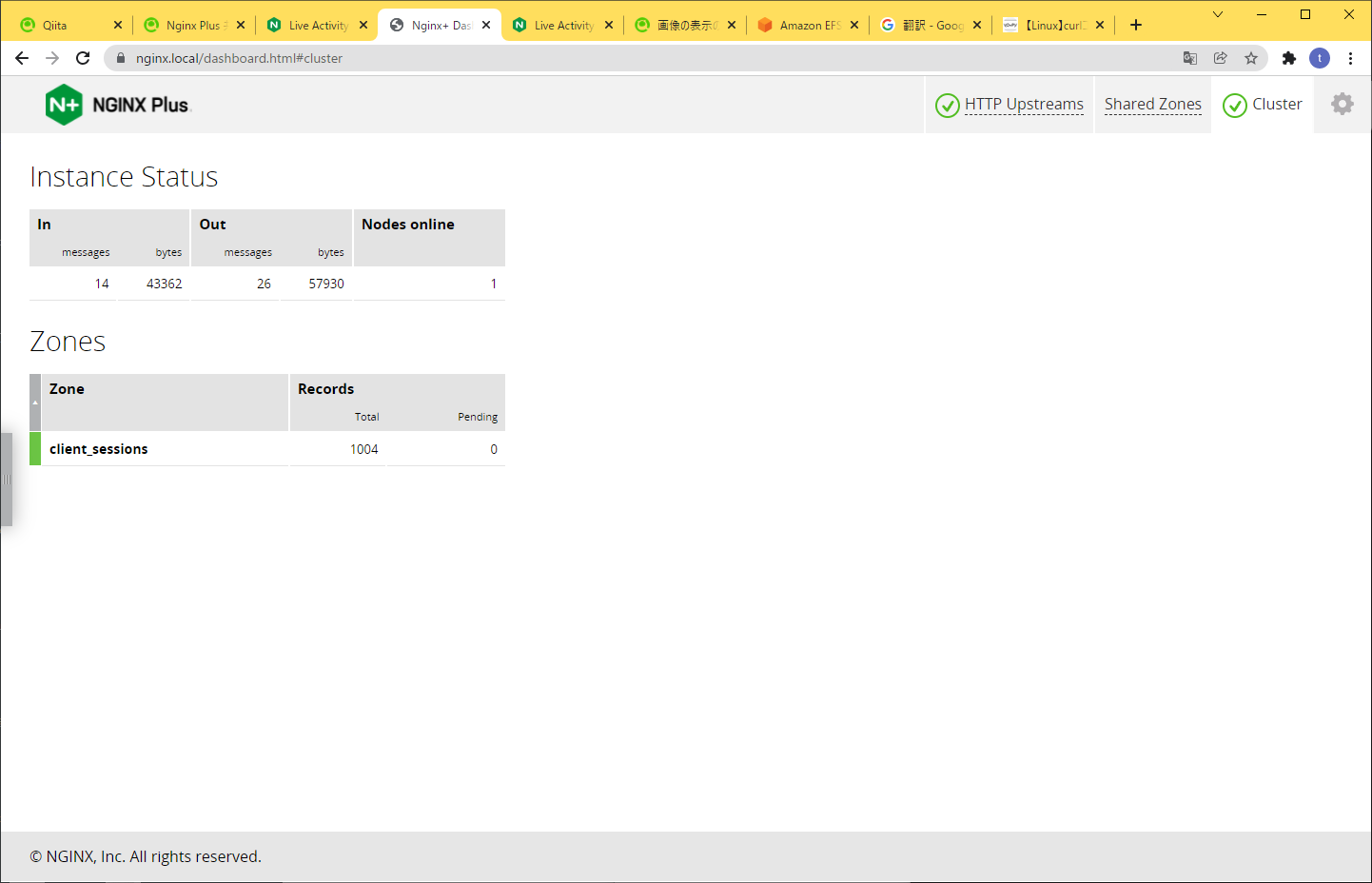
Task: Switch to the second Live Activity tab
Action: (x=562, y=25)
